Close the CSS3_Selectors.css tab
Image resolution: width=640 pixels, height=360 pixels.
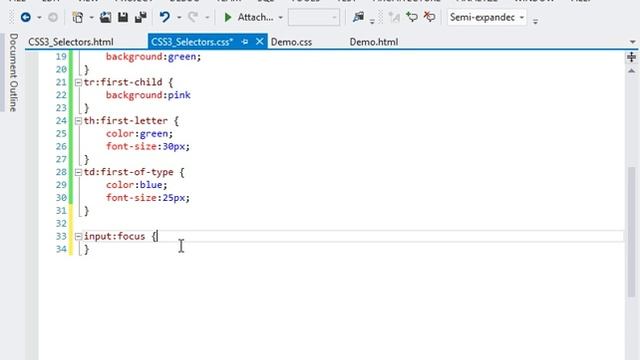[260, 41]
